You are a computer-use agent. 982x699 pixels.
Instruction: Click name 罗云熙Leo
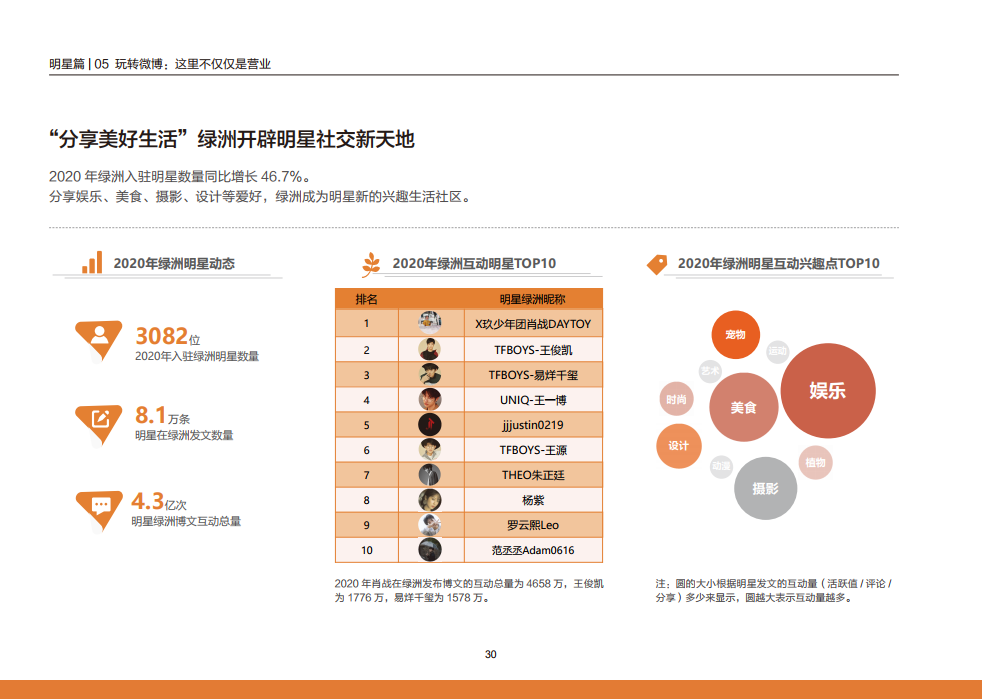coord(533,526)
